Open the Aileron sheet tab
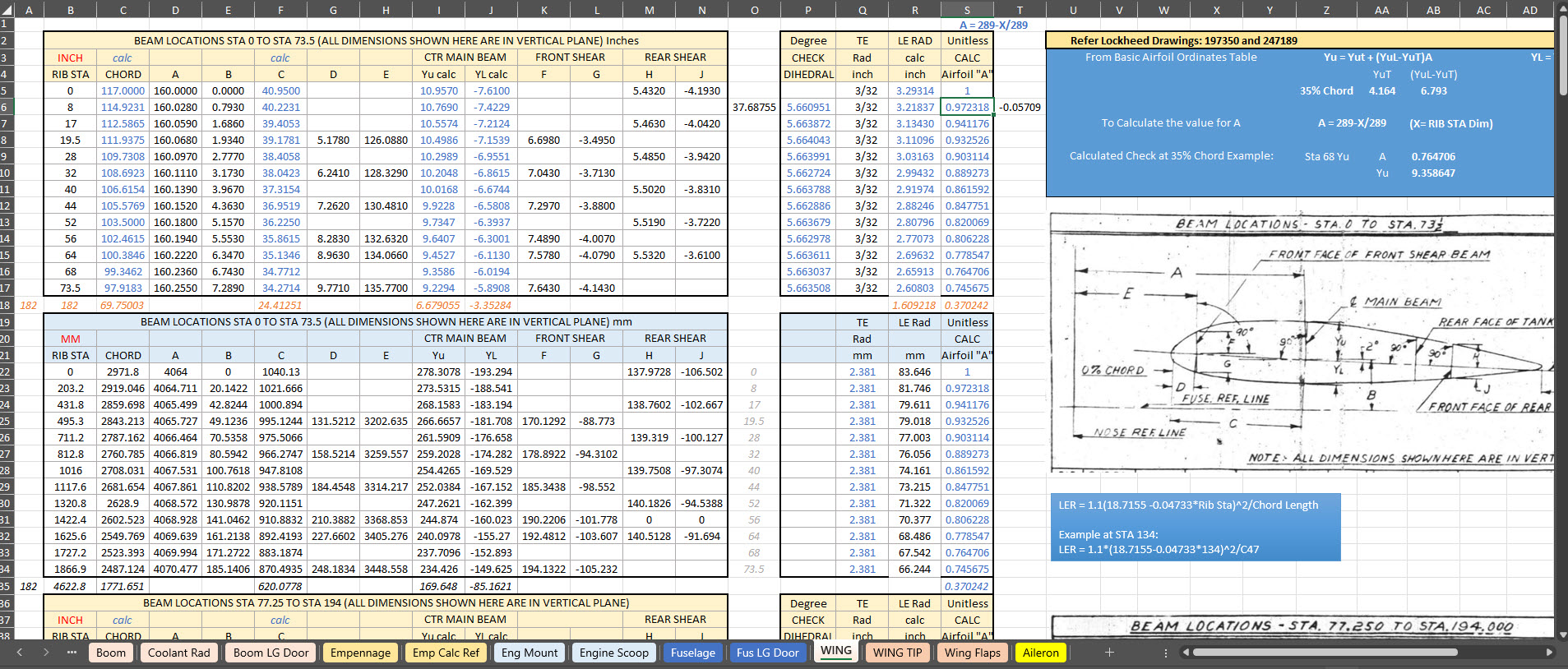 (1040, 653)
